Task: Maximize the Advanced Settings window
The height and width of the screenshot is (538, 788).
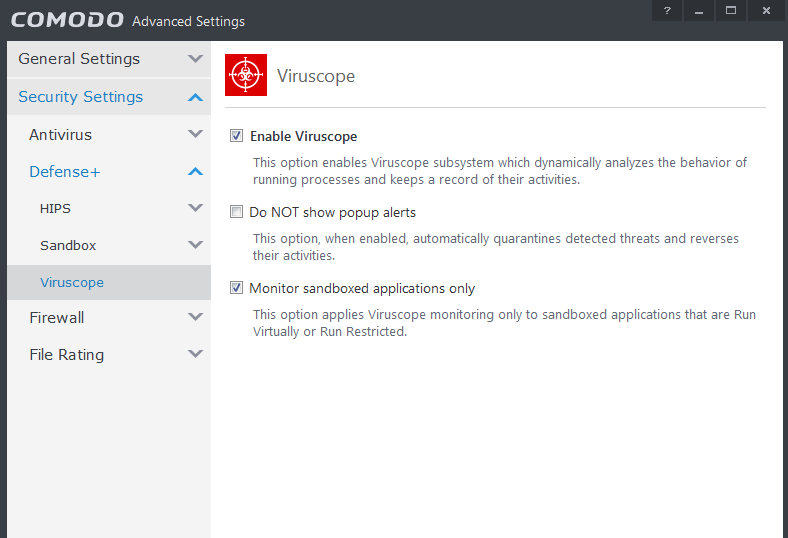Action: coord(731,10)
